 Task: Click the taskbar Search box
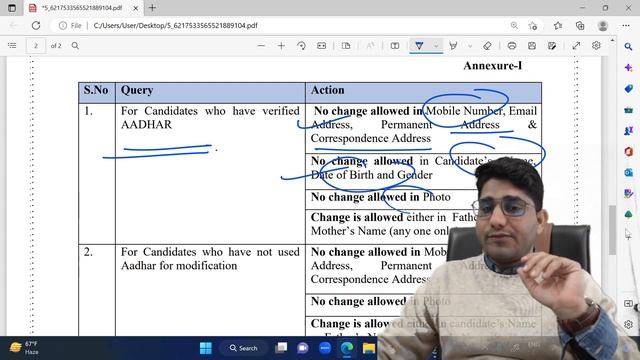click(x=243, y=348)
